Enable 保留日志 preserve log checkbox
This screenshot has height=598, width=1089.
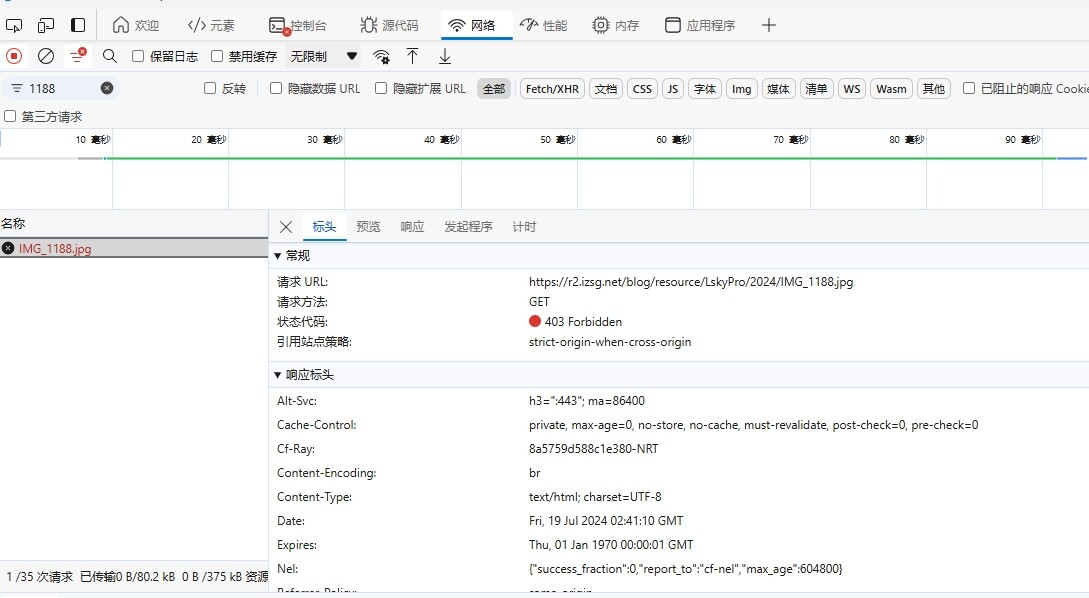[138, 56]
